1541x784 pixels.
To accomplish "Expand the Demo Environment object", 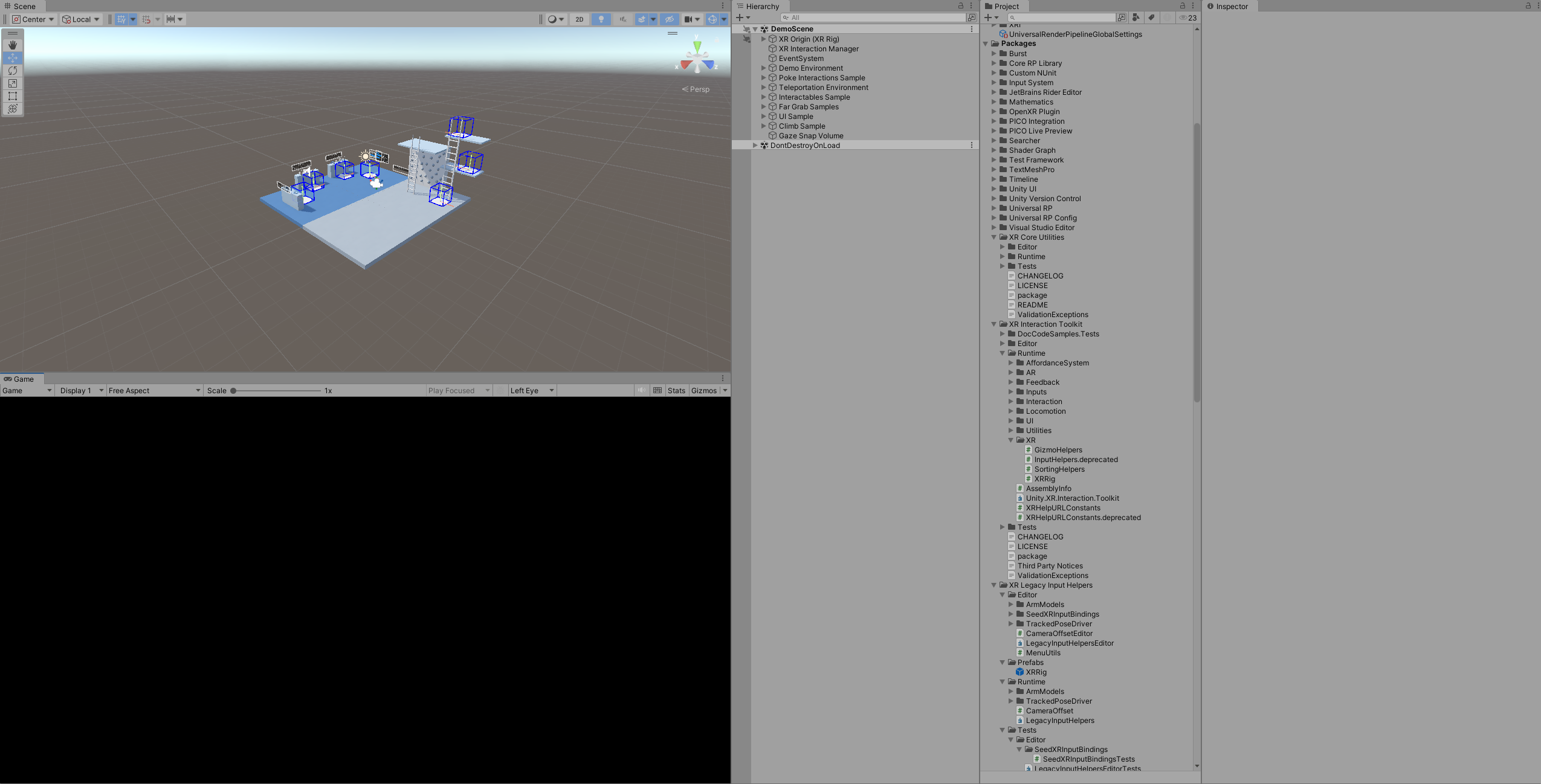I will coord(763,68).
